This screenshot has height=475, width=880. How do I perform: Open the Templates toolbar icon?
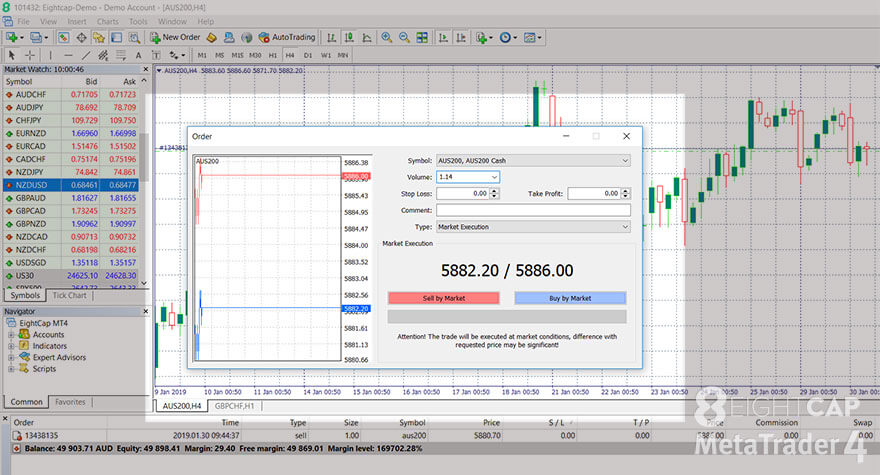[531, 38]
